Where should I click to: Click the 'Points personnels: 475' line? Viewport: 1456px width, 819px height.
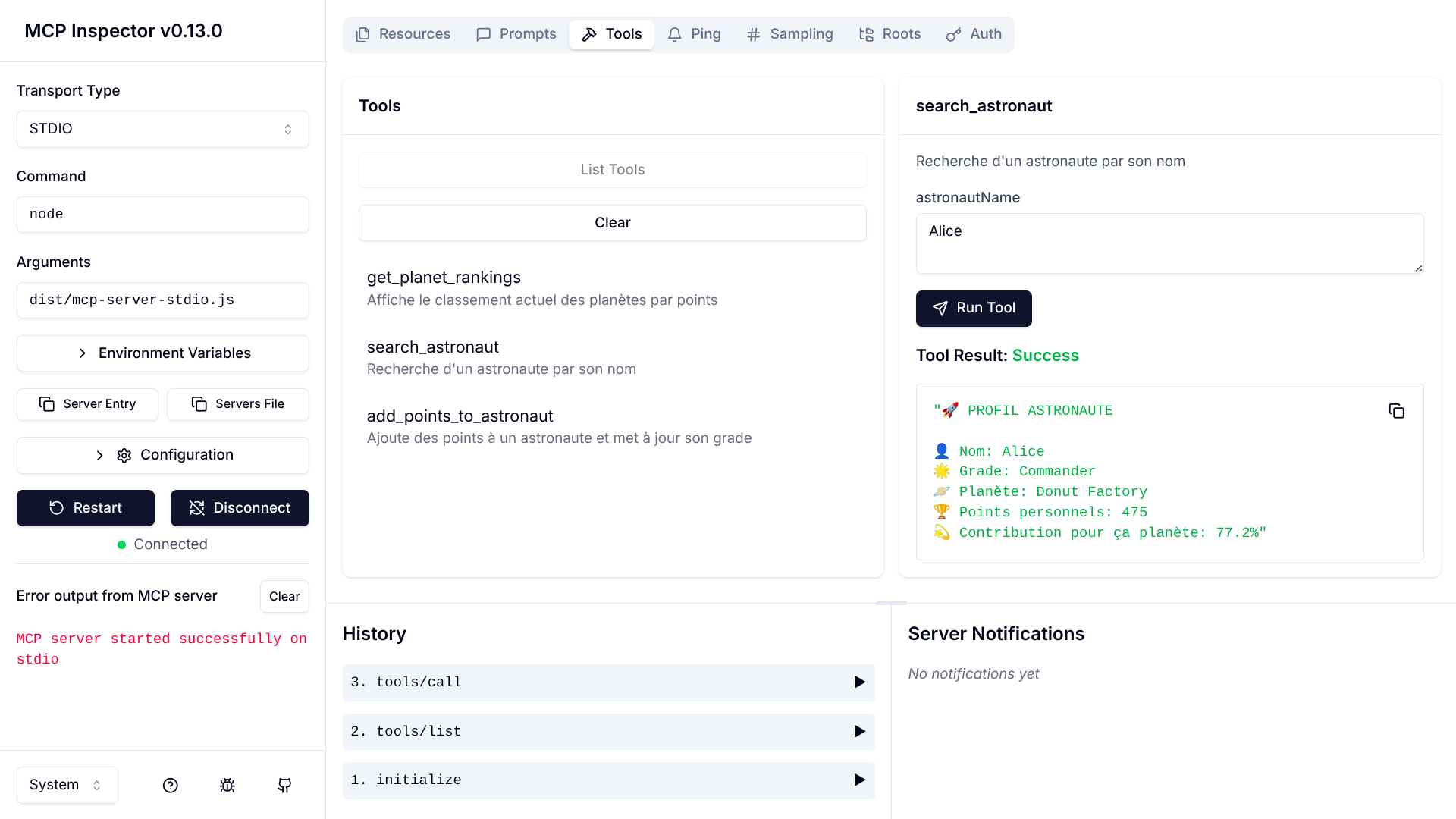[x=1040, y=513]
